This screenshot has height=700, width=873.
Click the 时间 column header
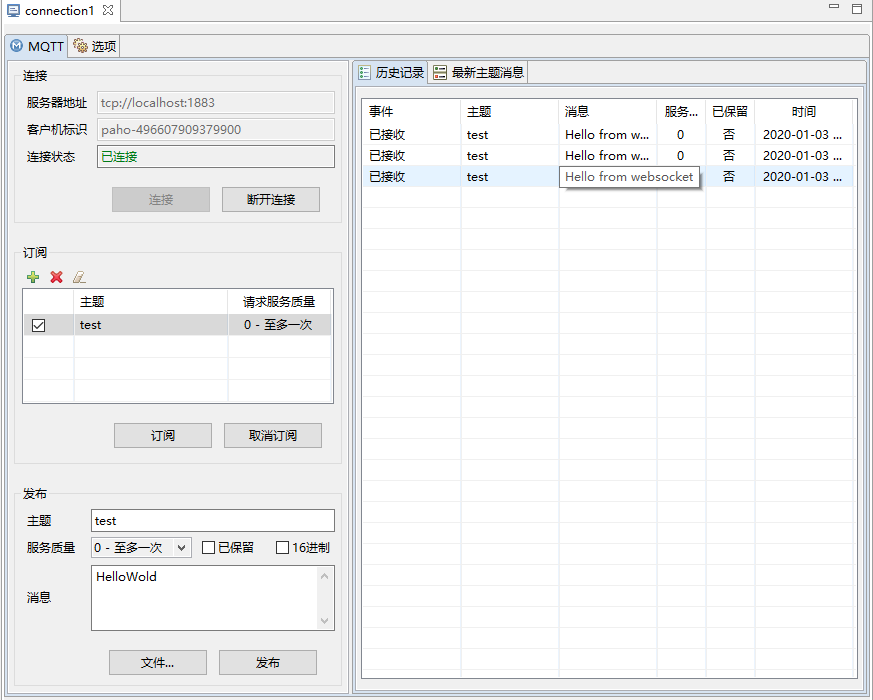pyautogui.click(x=804, y=112)
